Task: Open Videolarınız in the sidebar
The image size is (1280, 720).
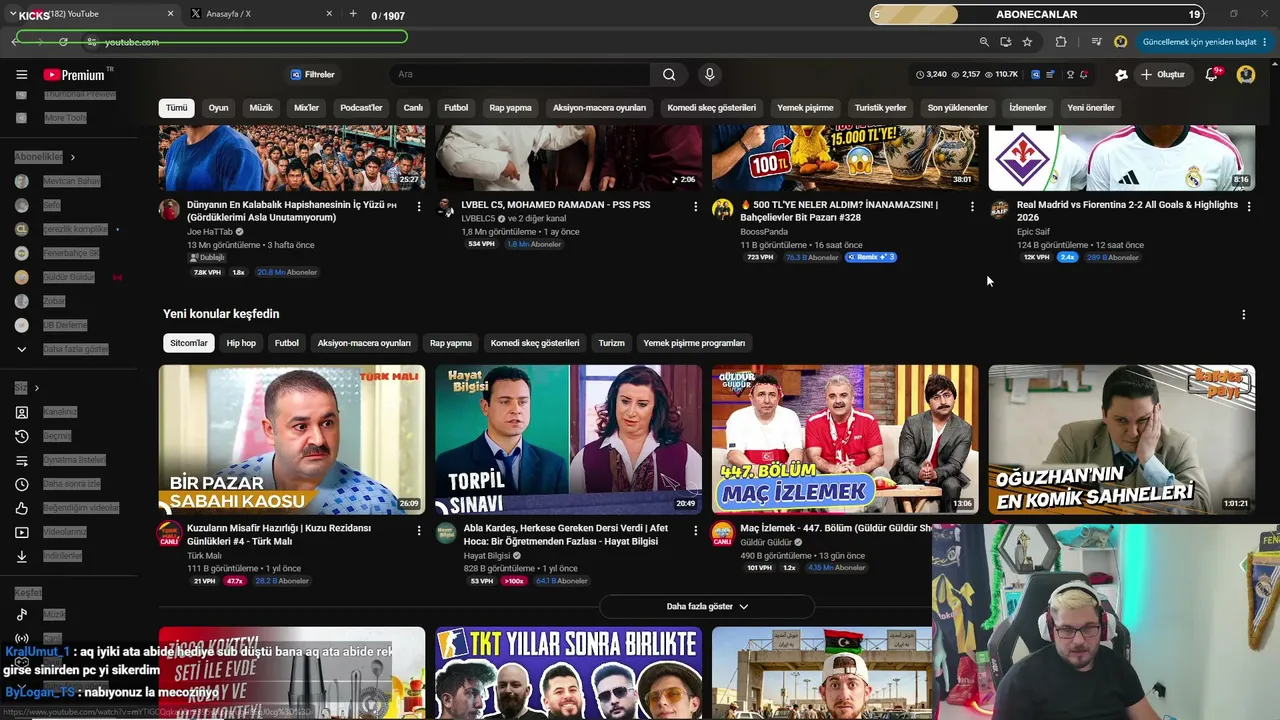Action: point(65,532)
